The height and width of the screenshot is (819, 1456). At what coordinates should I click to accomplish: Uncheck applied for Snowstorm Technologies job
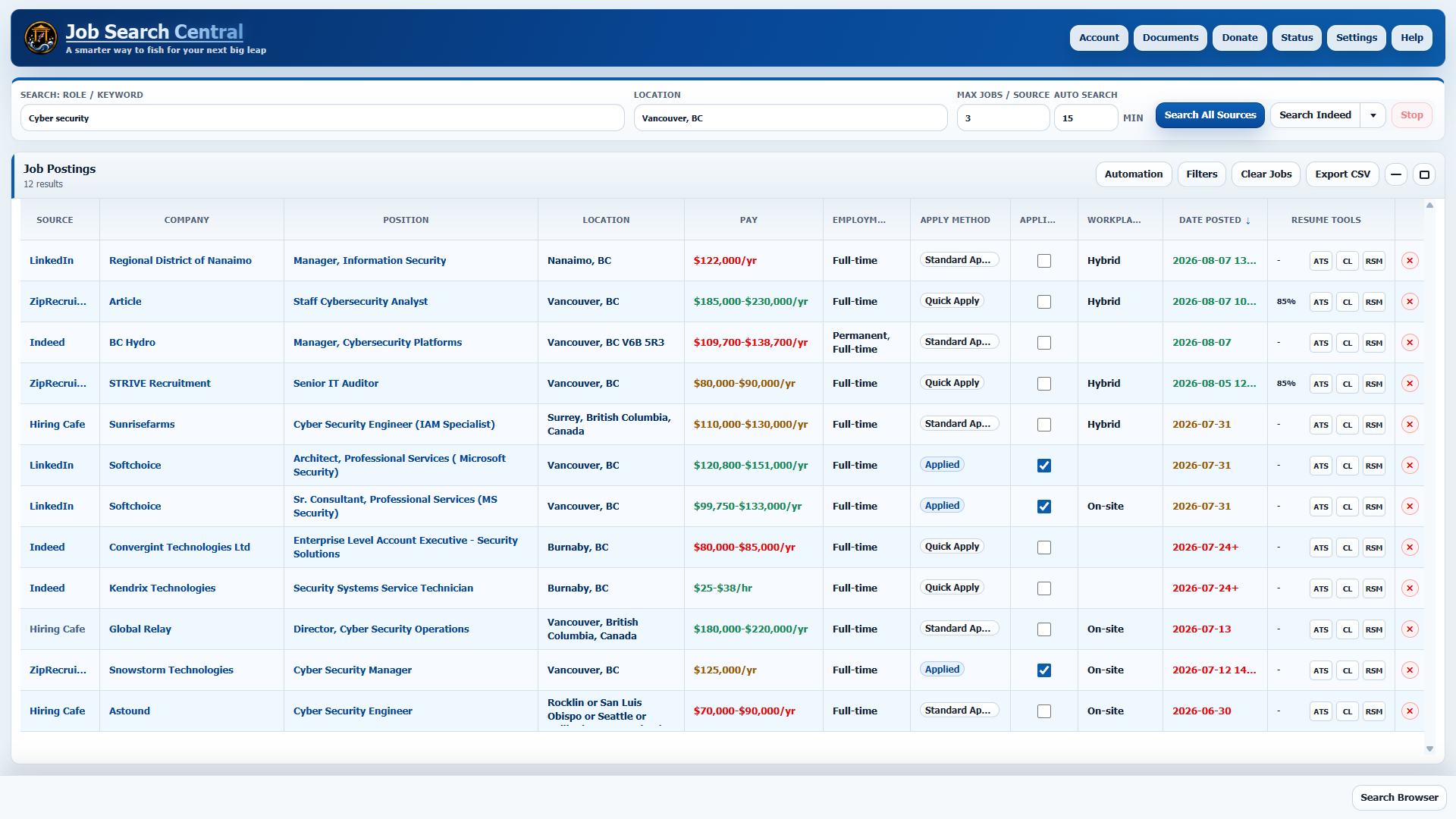(1044, 670)
